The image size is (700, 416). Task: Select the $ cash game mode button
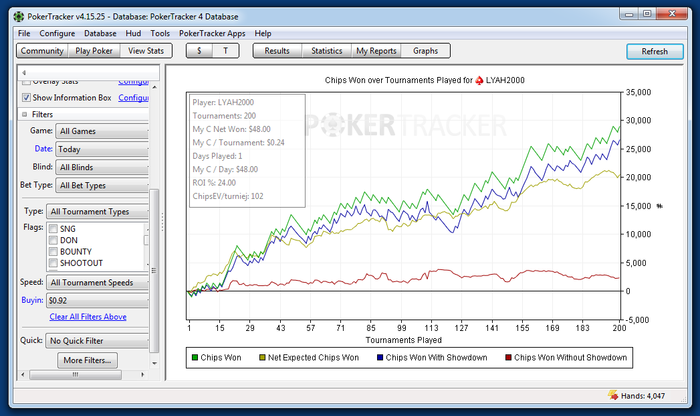click(x=199, y=51)
